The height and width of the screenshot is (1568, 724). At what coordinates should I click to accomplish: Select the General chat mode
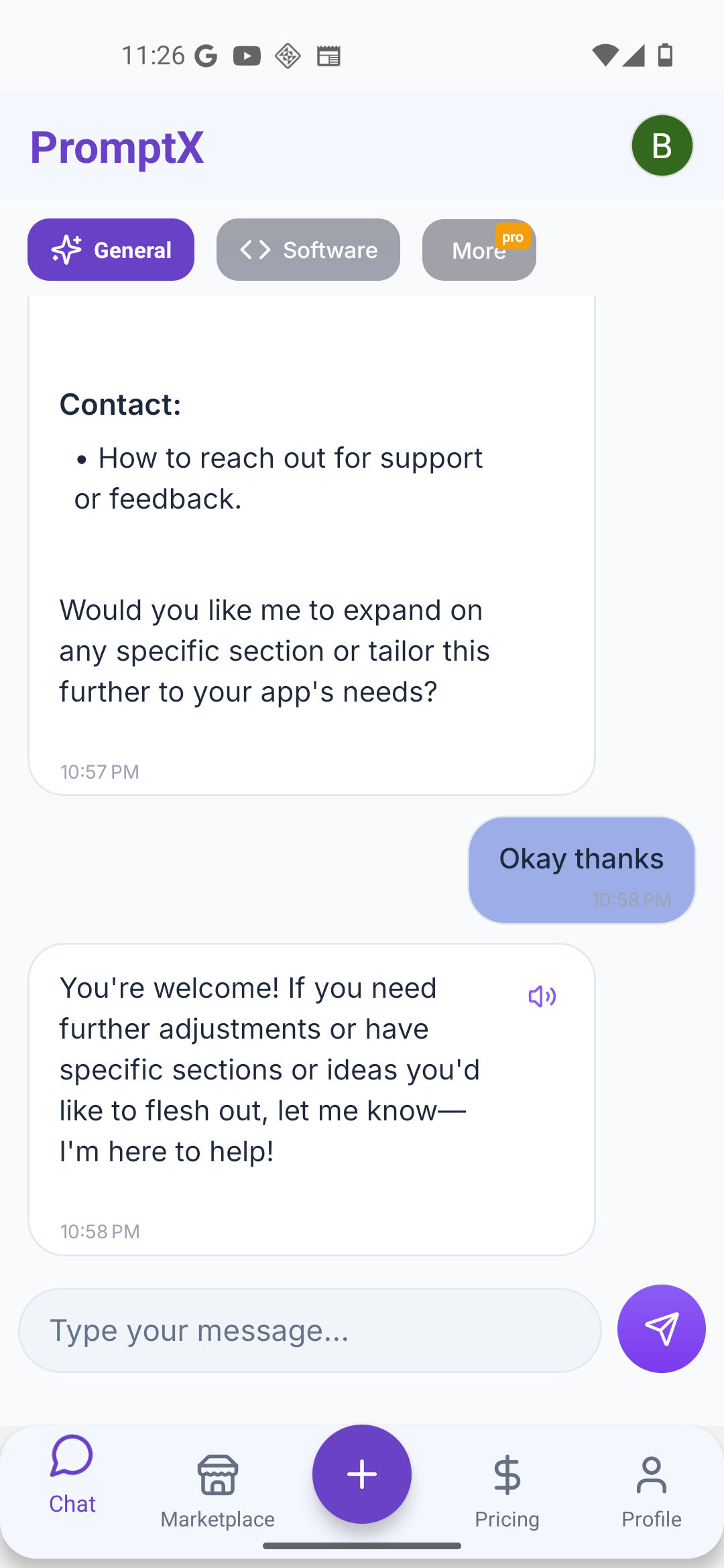111,250
